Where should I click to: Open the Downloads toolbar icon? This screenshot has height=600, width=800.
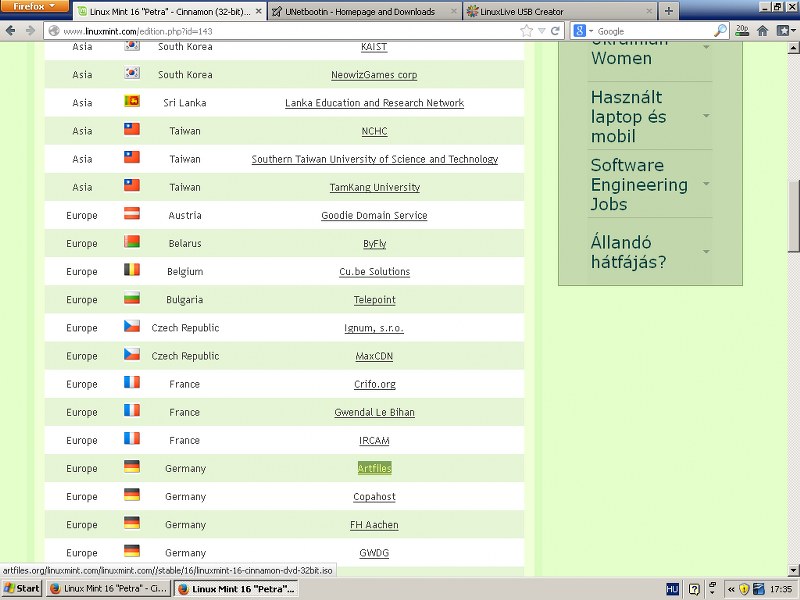pyautogui.click(x=742, y=31)
